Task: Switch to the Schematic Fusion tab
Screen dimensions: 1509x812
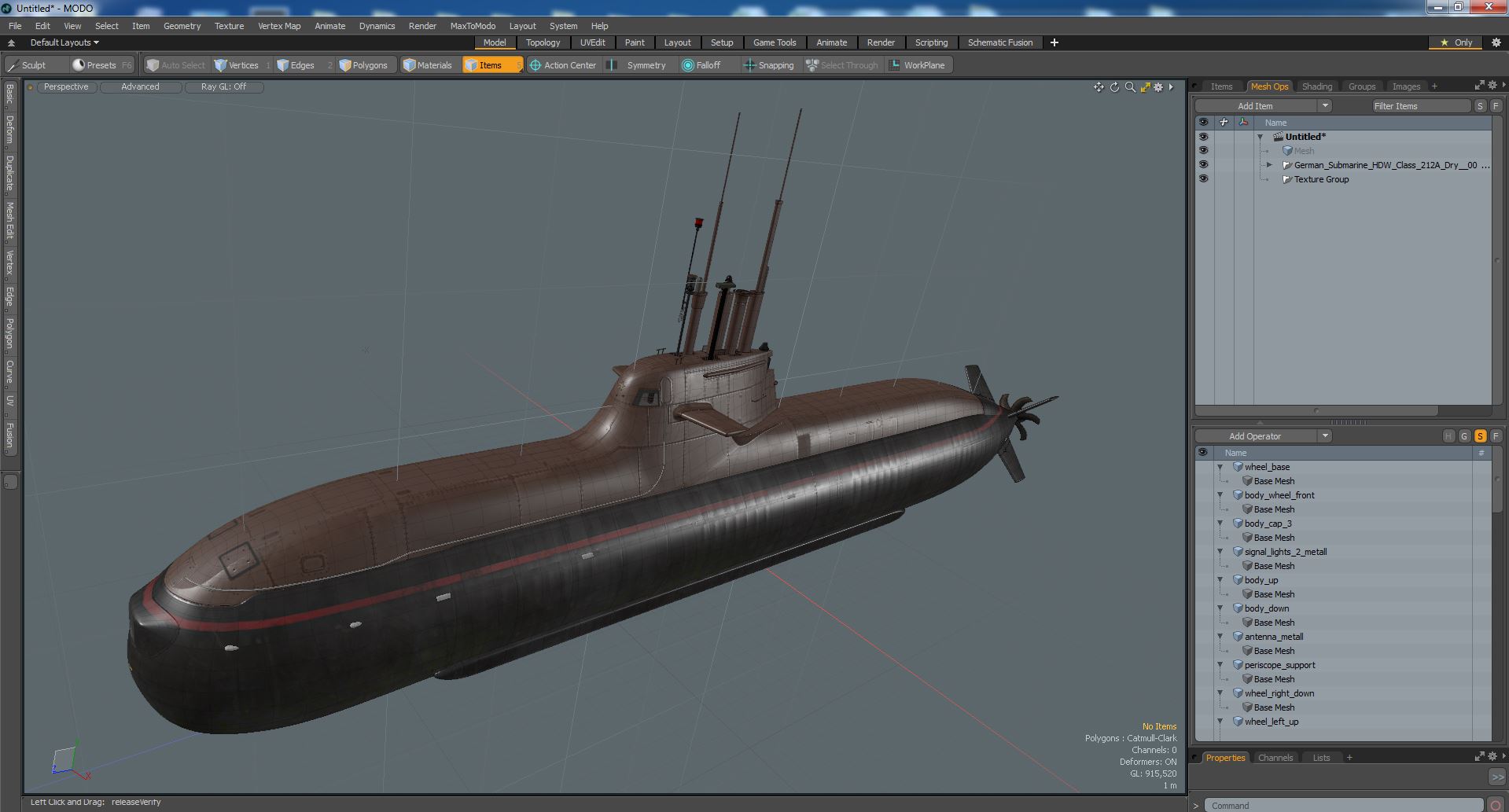Action: [1000, 42]
